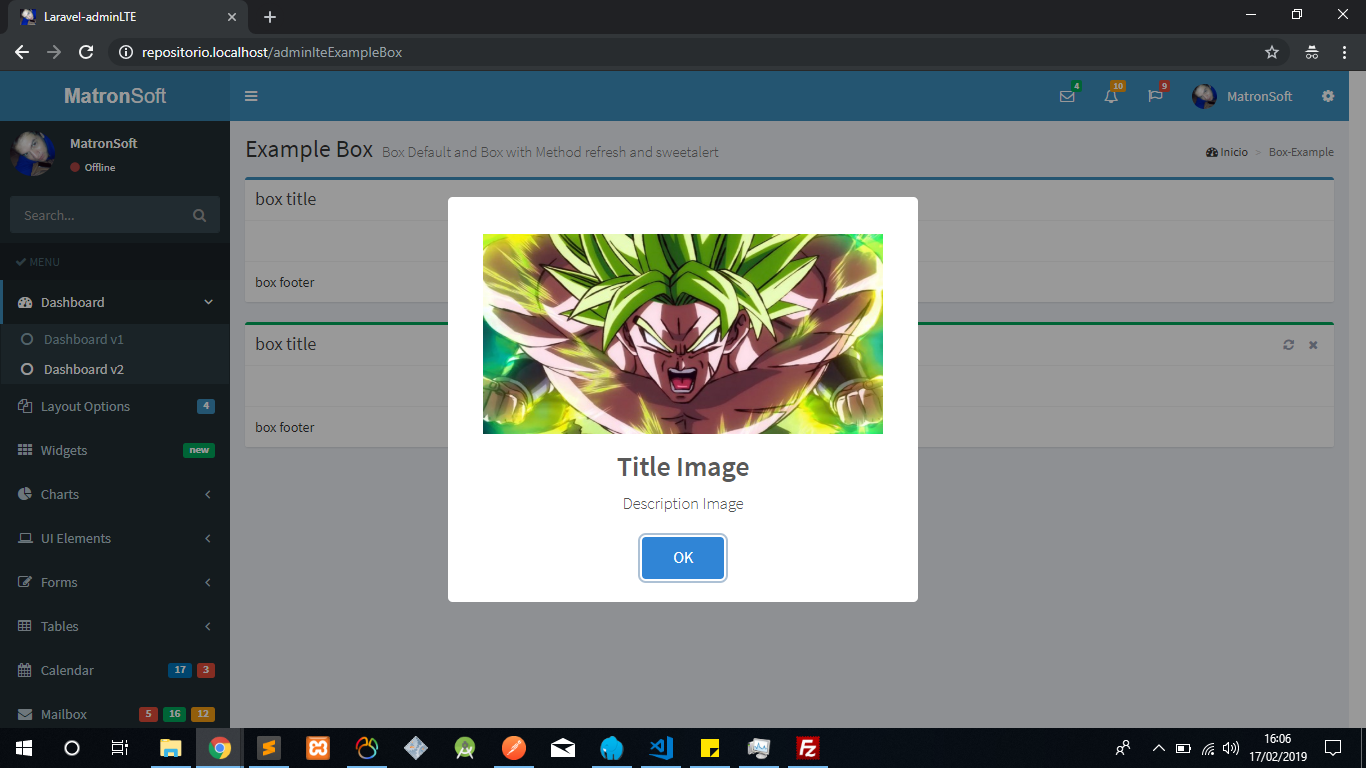Image resolution: width=1366 pixels, height=768 pixels.
Task: Expand the Forms chevron arrow
Action: (x=208, y=582)
